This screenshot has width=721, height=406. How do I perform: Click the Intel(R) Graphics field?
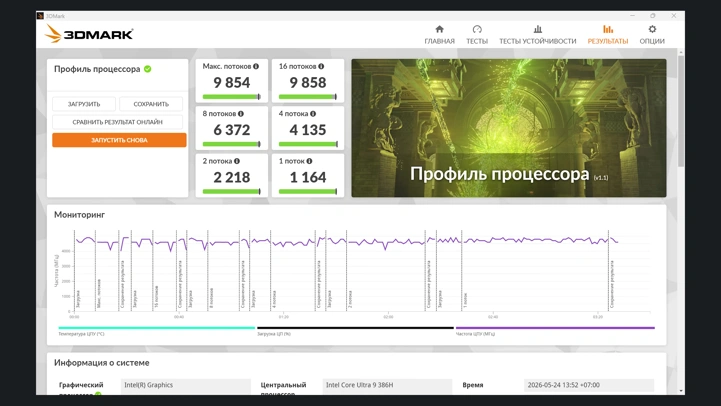(186, 385)
